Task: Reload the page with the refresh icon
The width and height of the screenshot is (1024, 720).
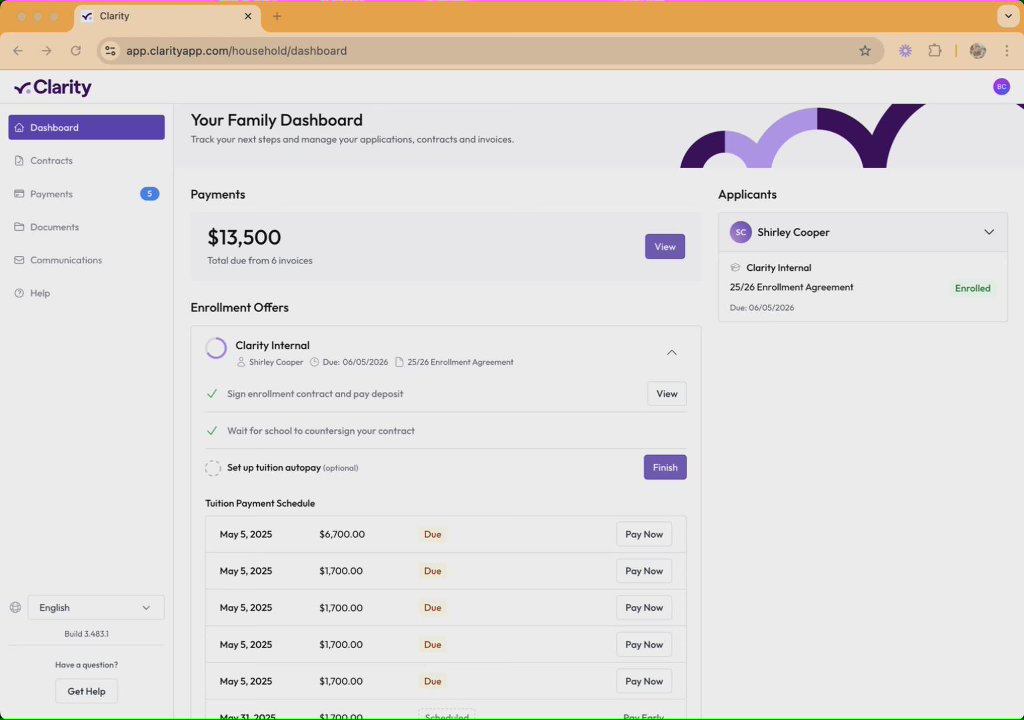Action: coord(76,50)
